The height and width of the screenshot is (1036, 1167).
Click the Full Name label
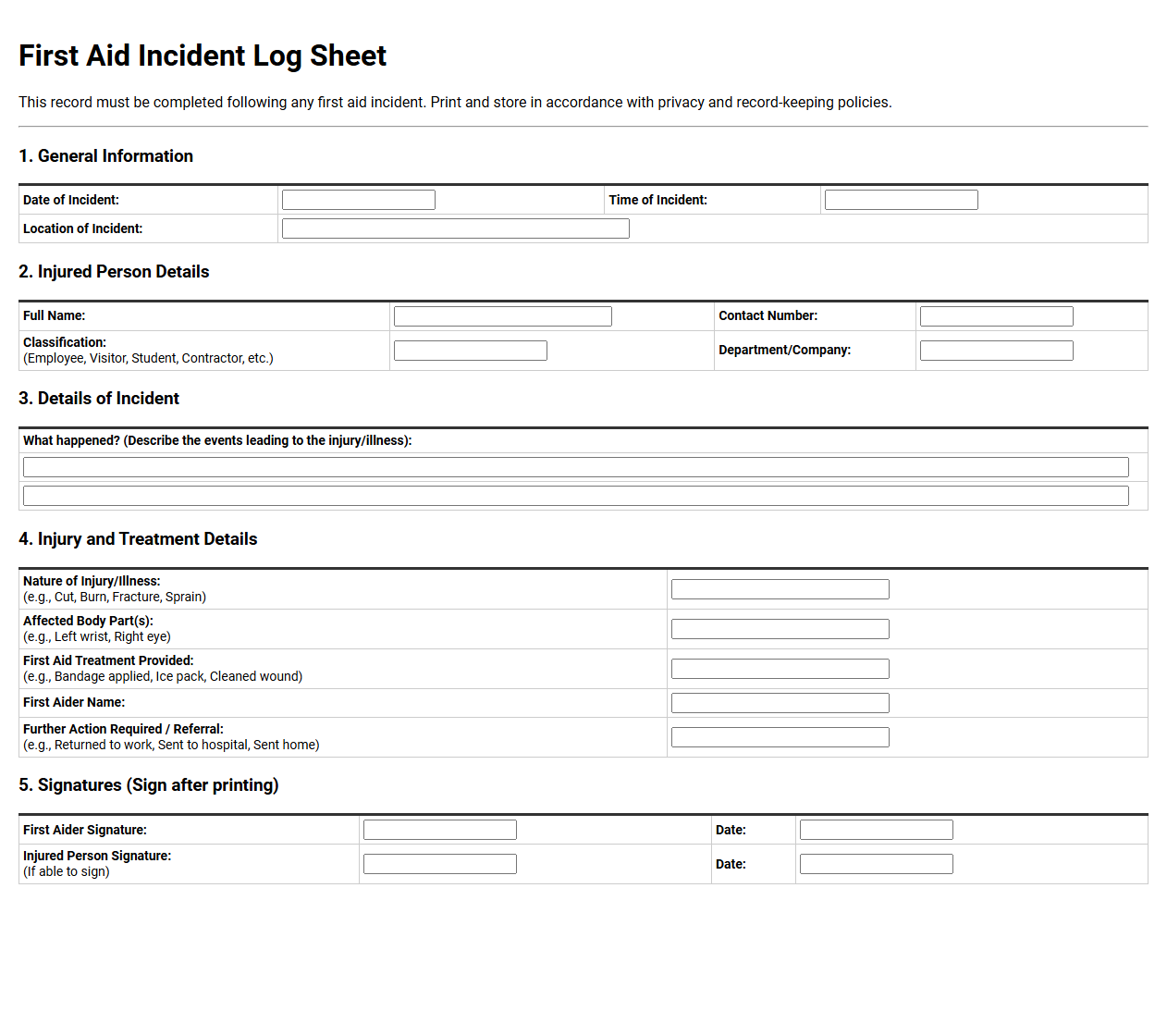55,315
